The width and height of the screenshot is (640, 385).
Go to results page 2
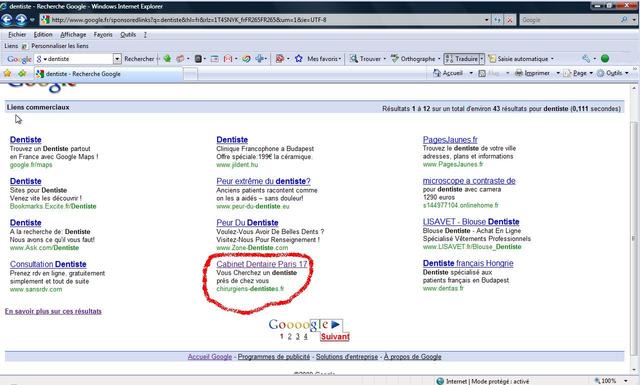pos(289,336)
